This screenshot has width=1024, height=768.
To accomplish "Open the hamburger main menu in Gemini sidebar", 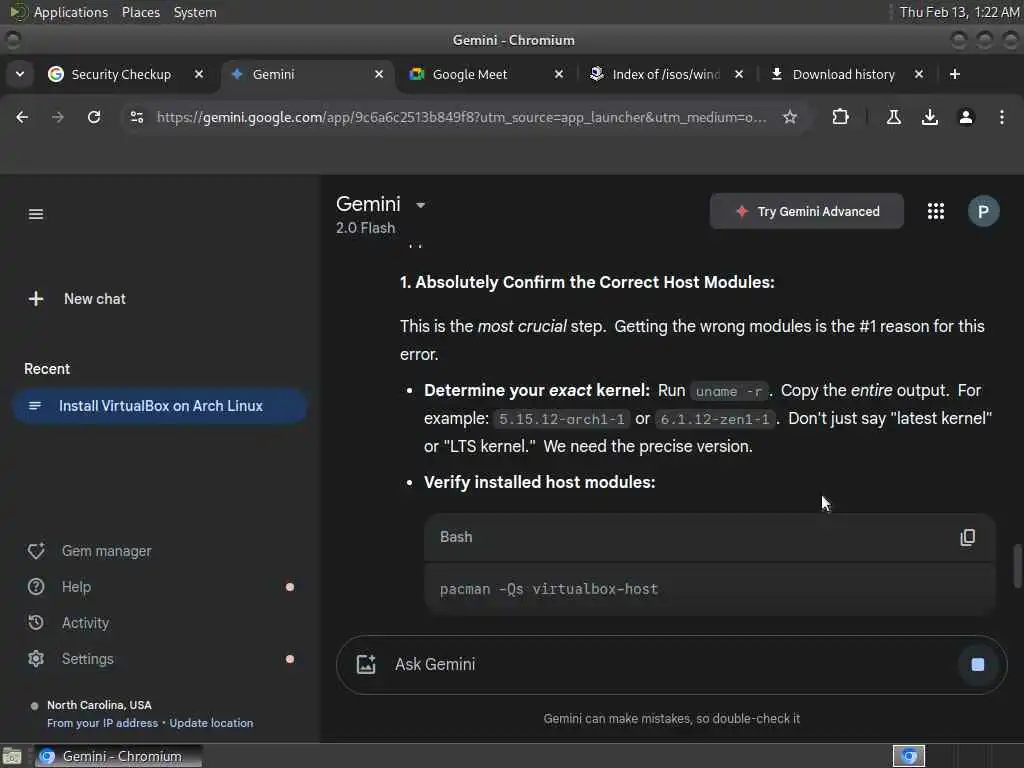I will coord(36,214).
